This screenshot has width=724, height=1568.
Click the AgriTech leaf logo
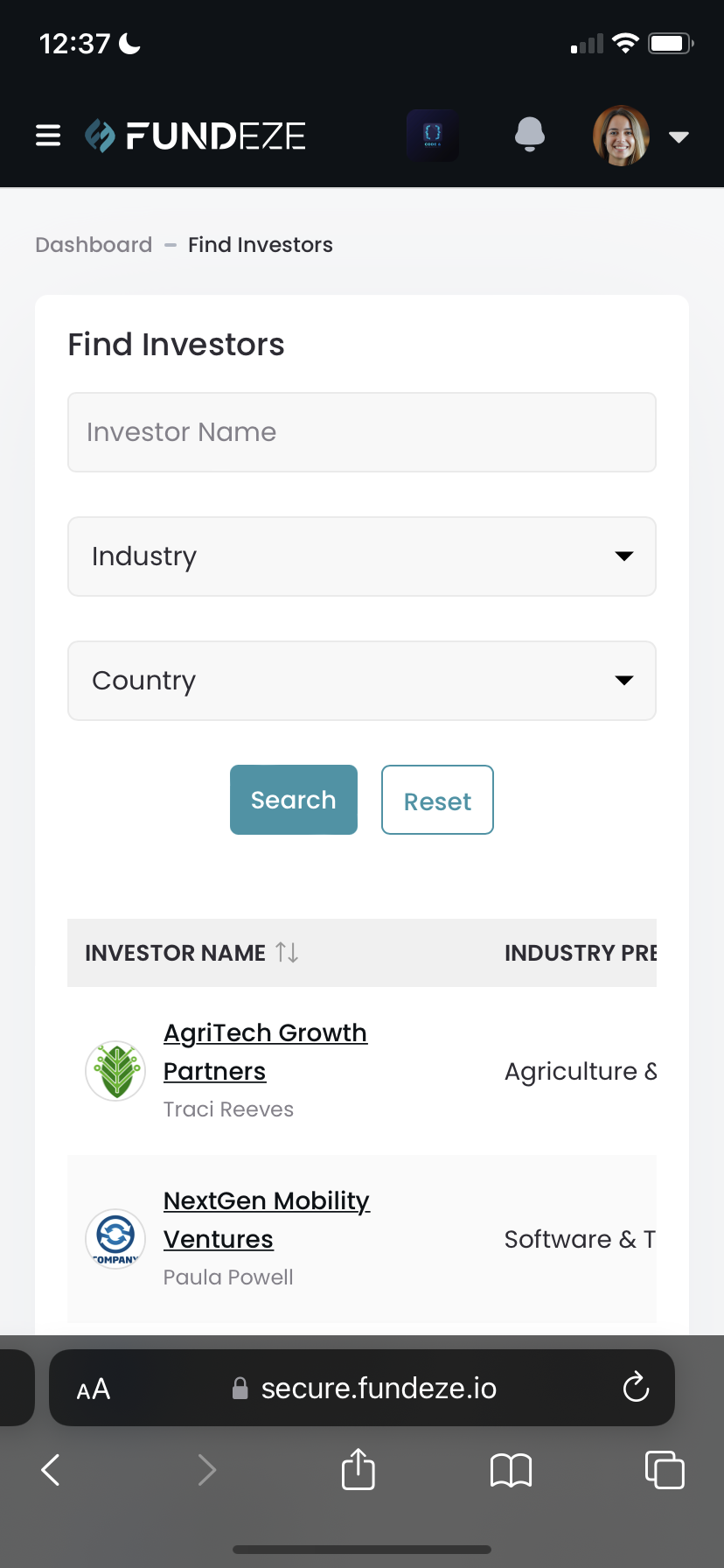pyautogui.click(x=115, y=1071)
